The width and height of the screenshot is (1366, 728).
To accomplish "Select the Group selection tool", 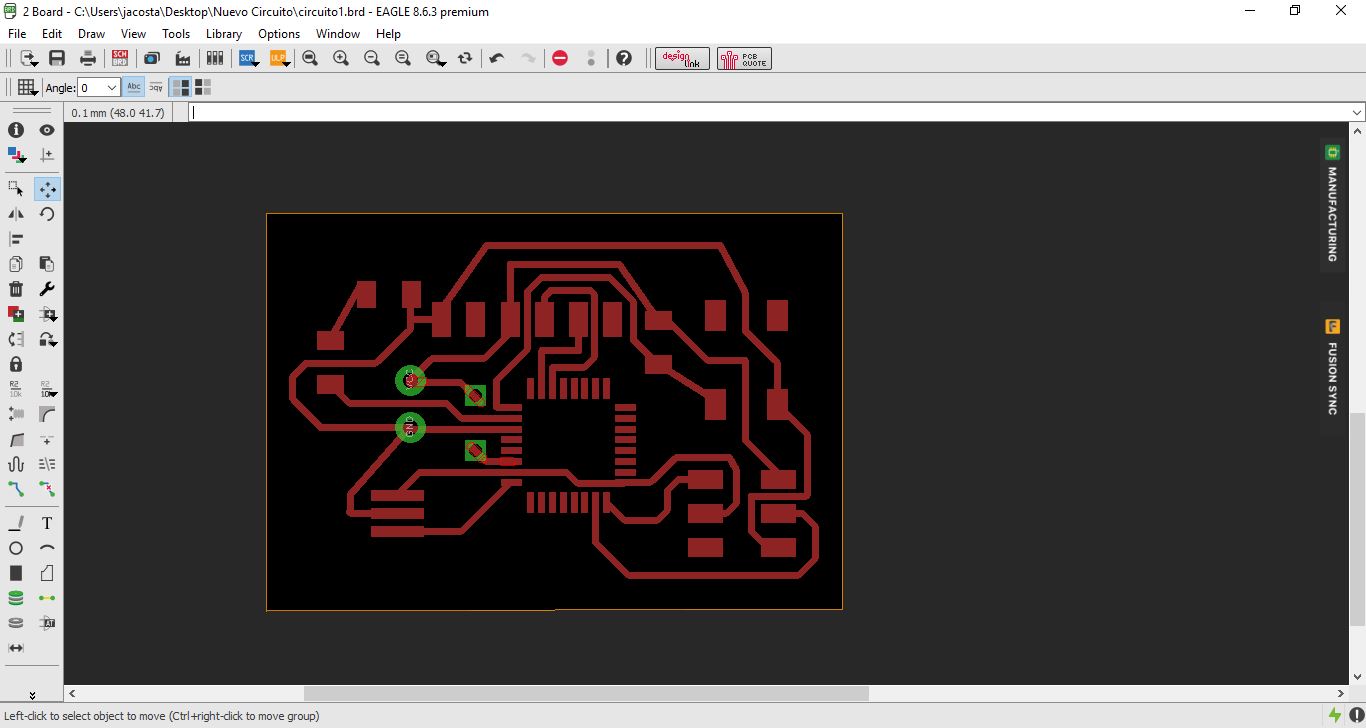I will [x=16, y=189].
